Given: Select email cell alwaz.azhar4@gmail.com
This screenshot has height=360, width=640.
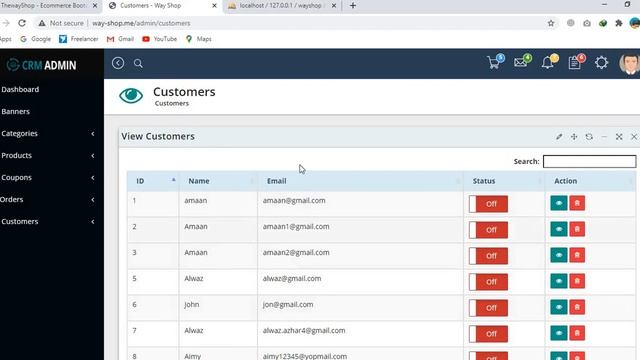Looking at the screenshot, I should click(304, 331).
